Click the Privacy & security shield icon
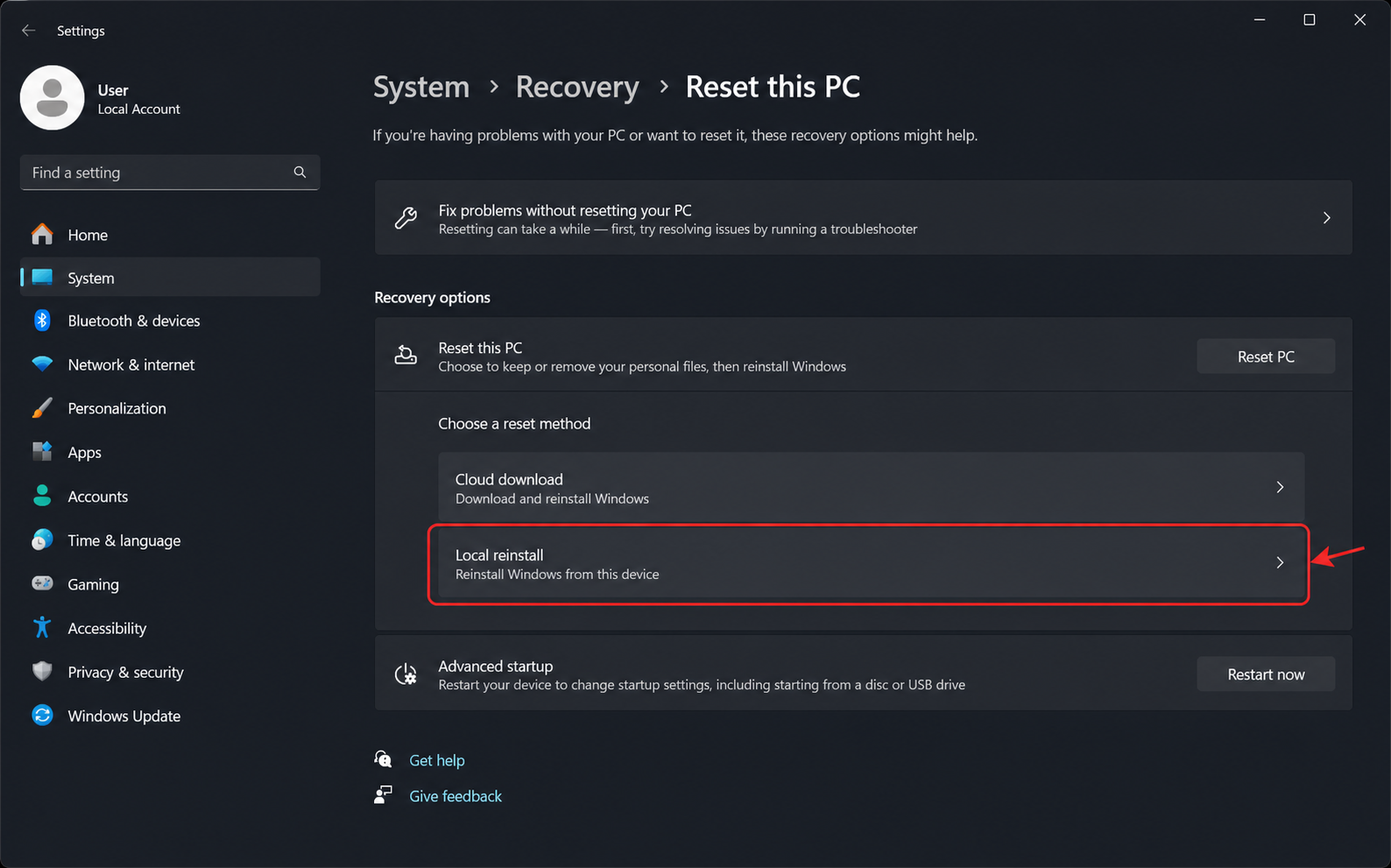Image resolution: width=1391 pixels, height=868 pixels. 42,671
